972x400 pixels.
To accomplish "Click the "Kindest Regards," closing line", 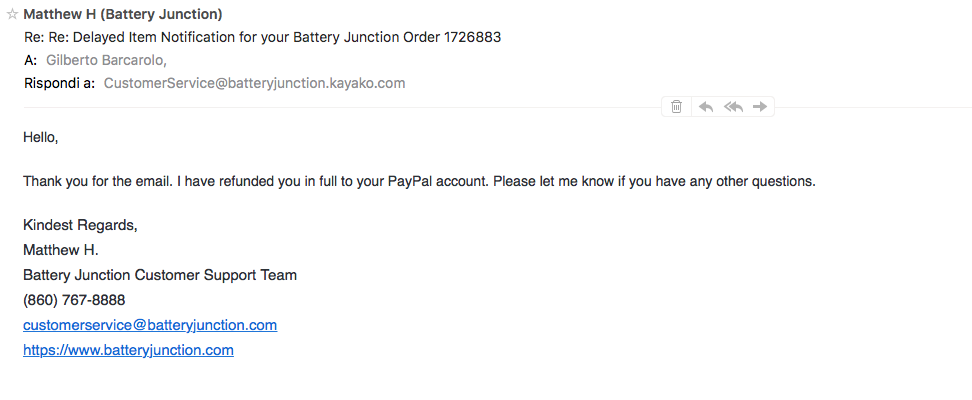I will (80, 225).
